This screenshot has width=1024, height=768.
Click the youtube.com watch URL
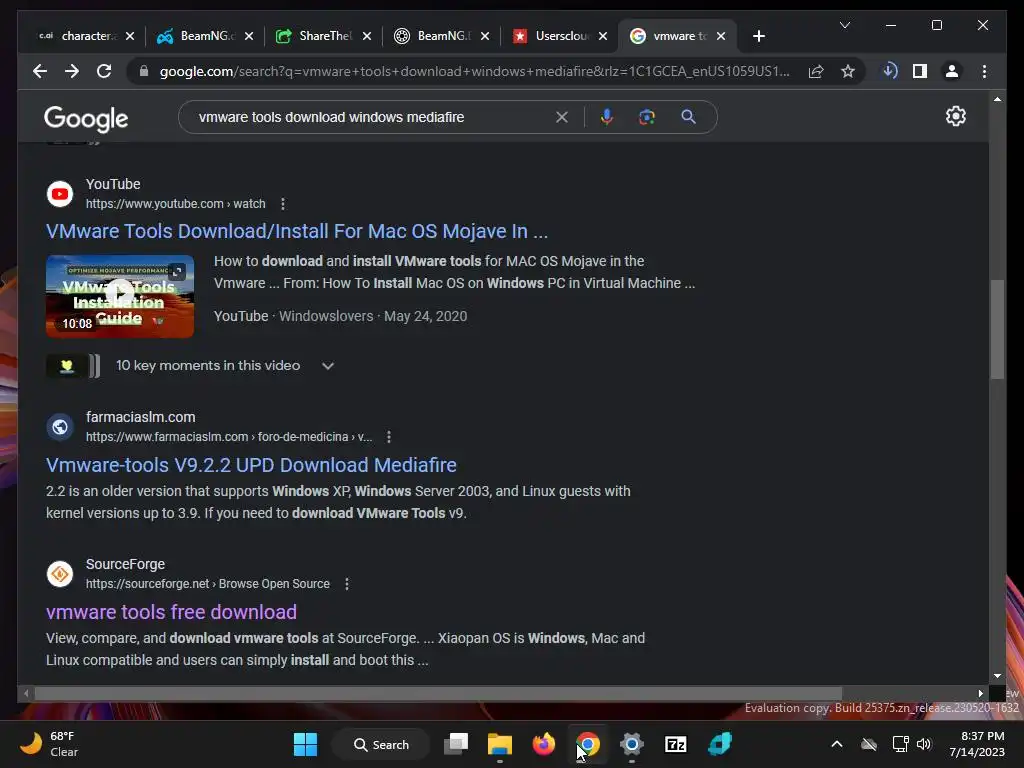[176, 204]
